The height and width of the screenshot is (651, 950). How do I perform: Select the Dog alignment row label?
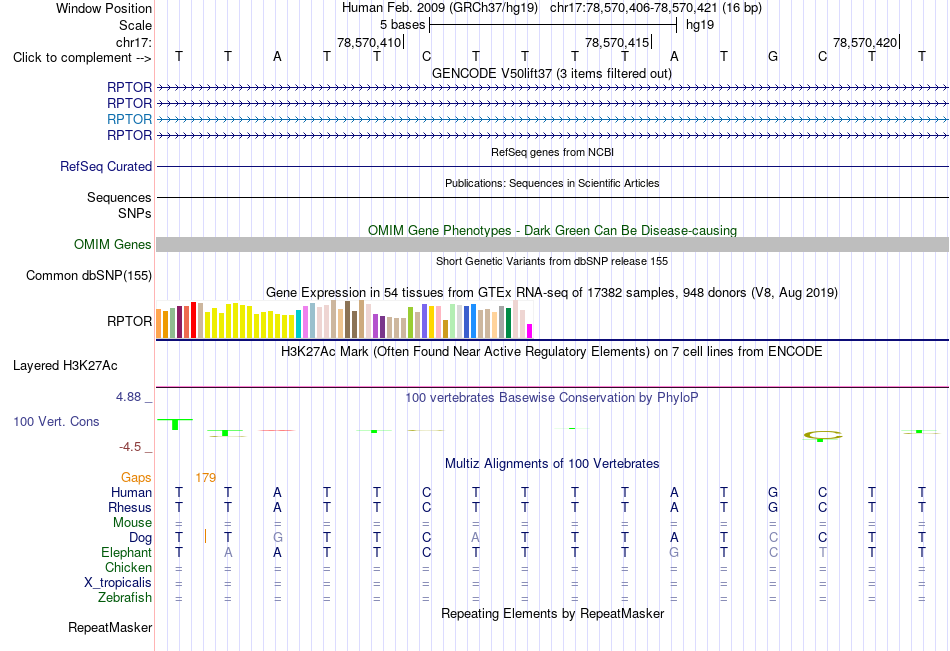point(140,538)
